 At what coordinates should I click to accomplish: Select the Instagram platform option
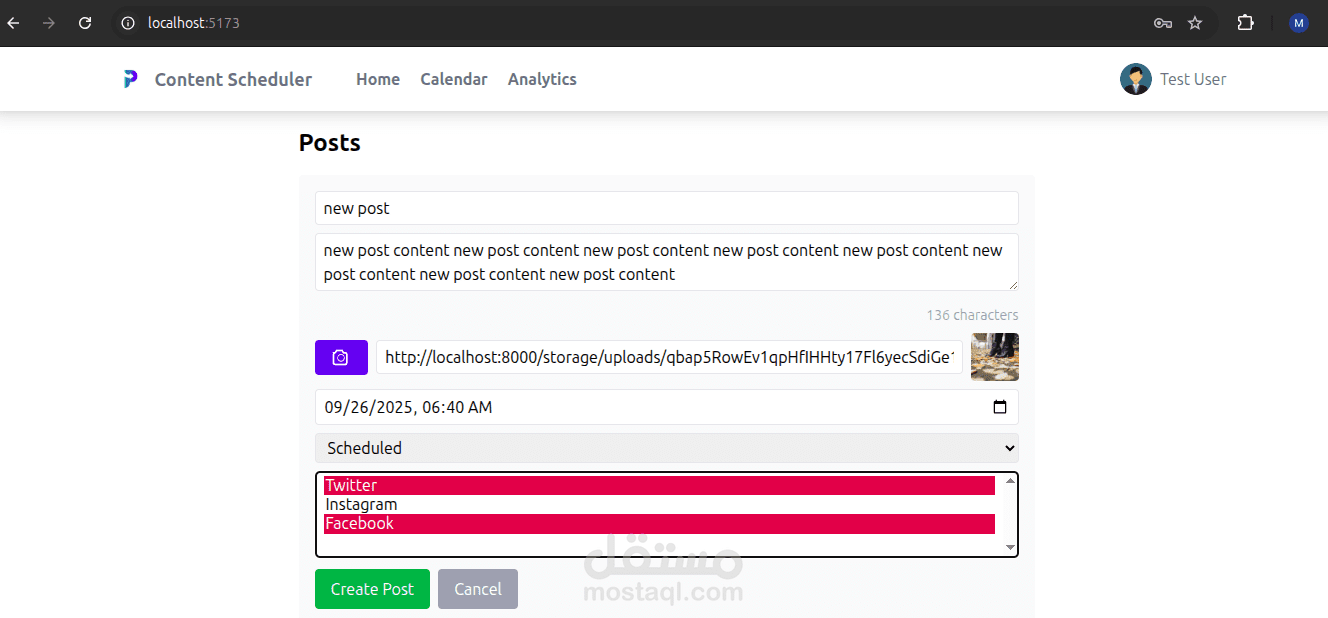(x=659, y=504)
